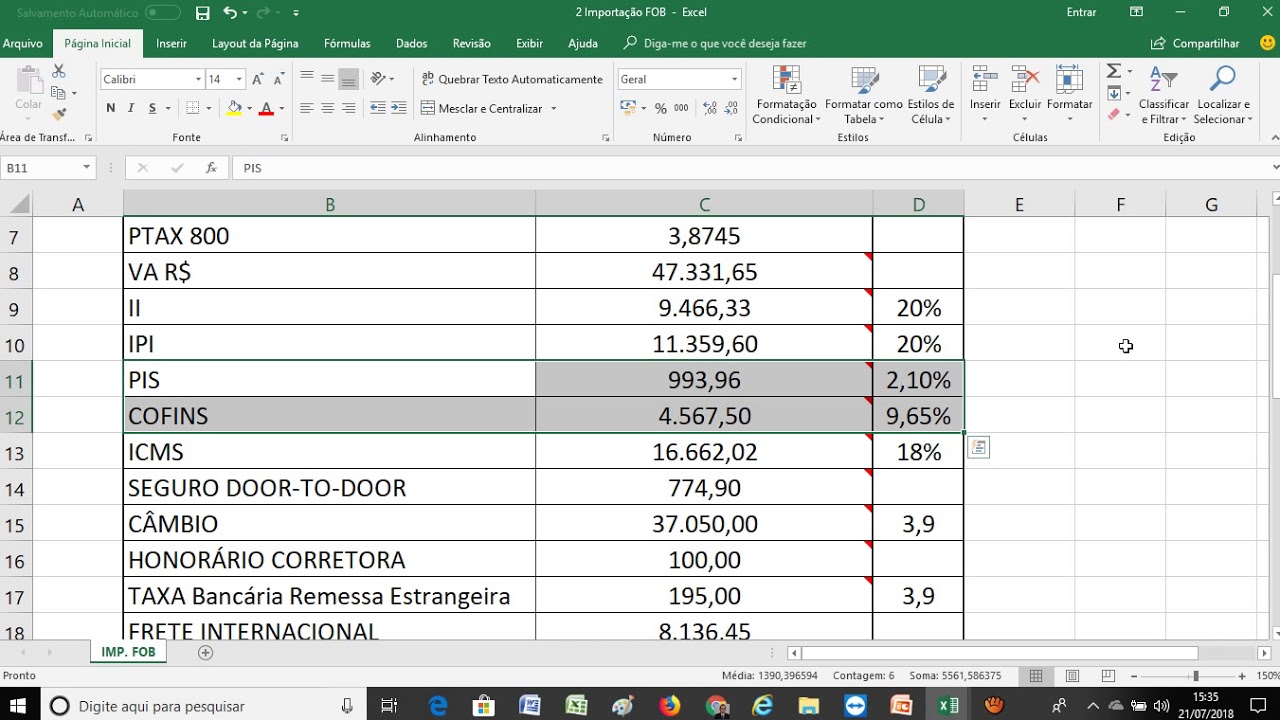Select the cell with ICMS value 16.662,02
Screen dimensions: 1280x720
[x=704, y=451]
